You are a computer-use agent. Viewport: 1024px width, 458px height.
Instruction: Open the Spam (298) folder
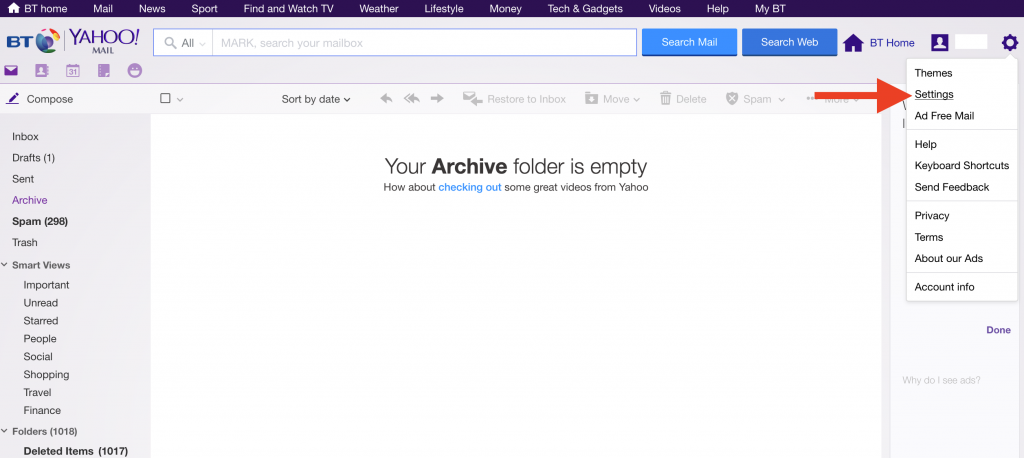pos(40,221)
